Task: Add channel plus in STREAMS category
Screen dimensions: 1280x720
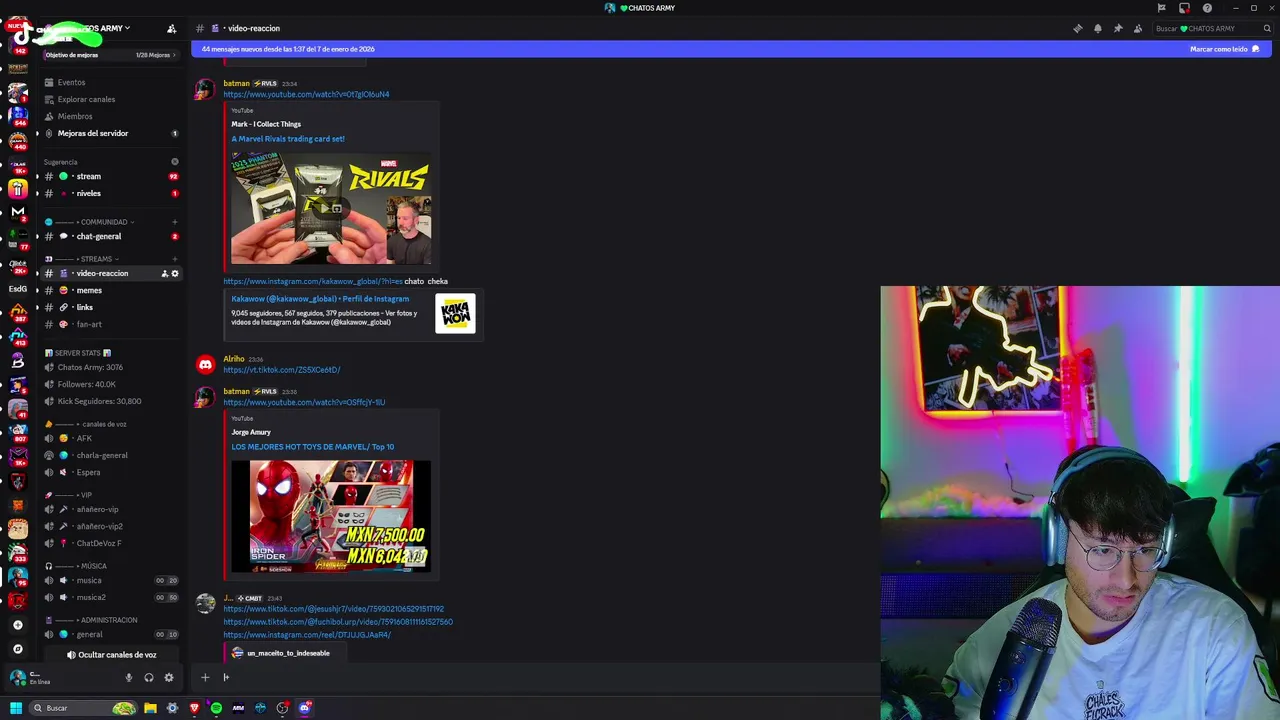Action: 175,259
